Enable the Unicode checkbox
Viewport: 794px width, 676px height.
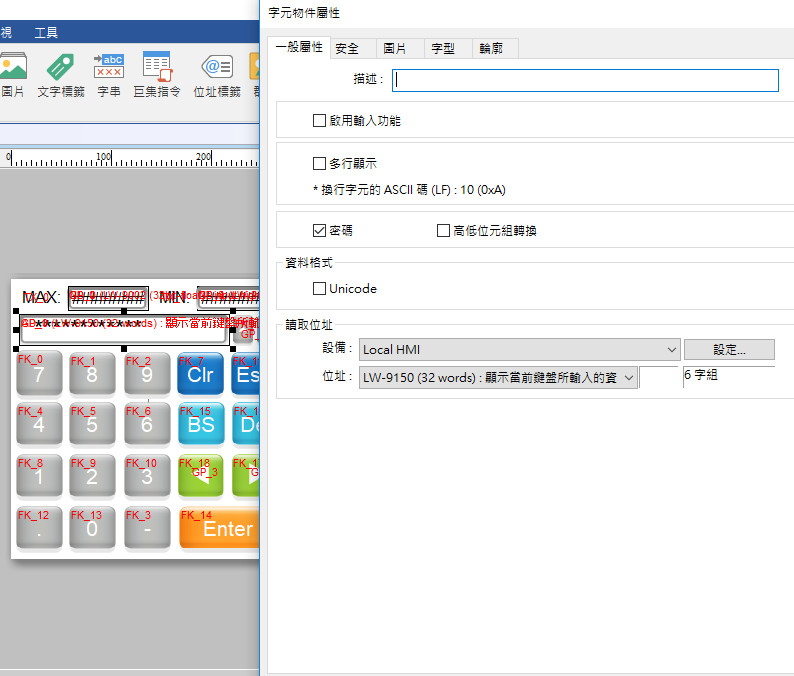[x=320, y=289]
